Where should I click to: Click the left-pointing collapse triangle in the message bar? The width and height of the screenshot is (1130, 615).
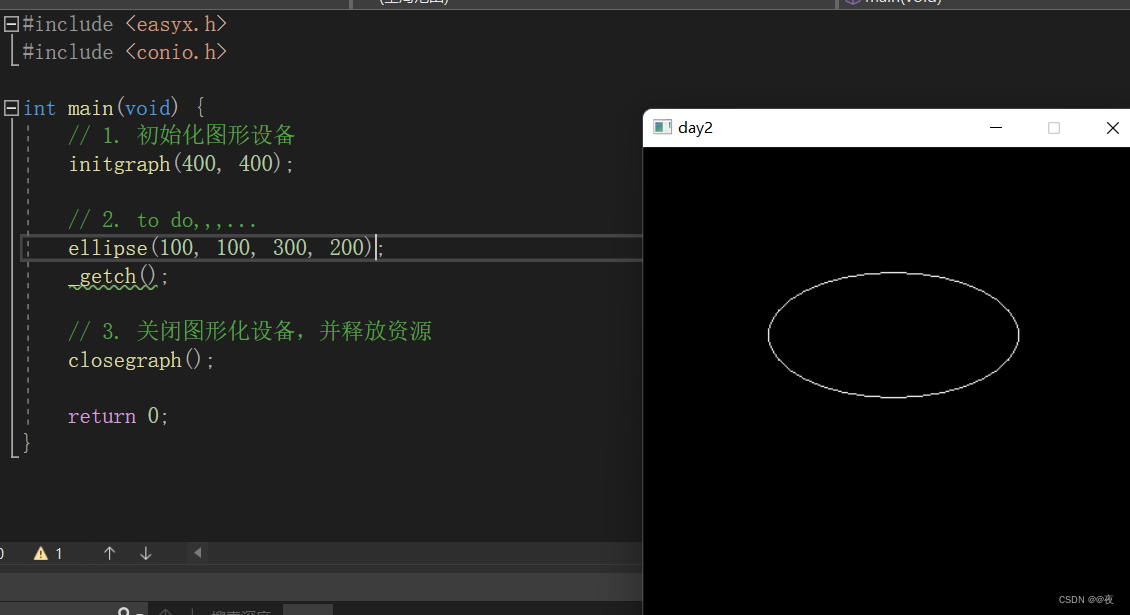pos(196,552)
